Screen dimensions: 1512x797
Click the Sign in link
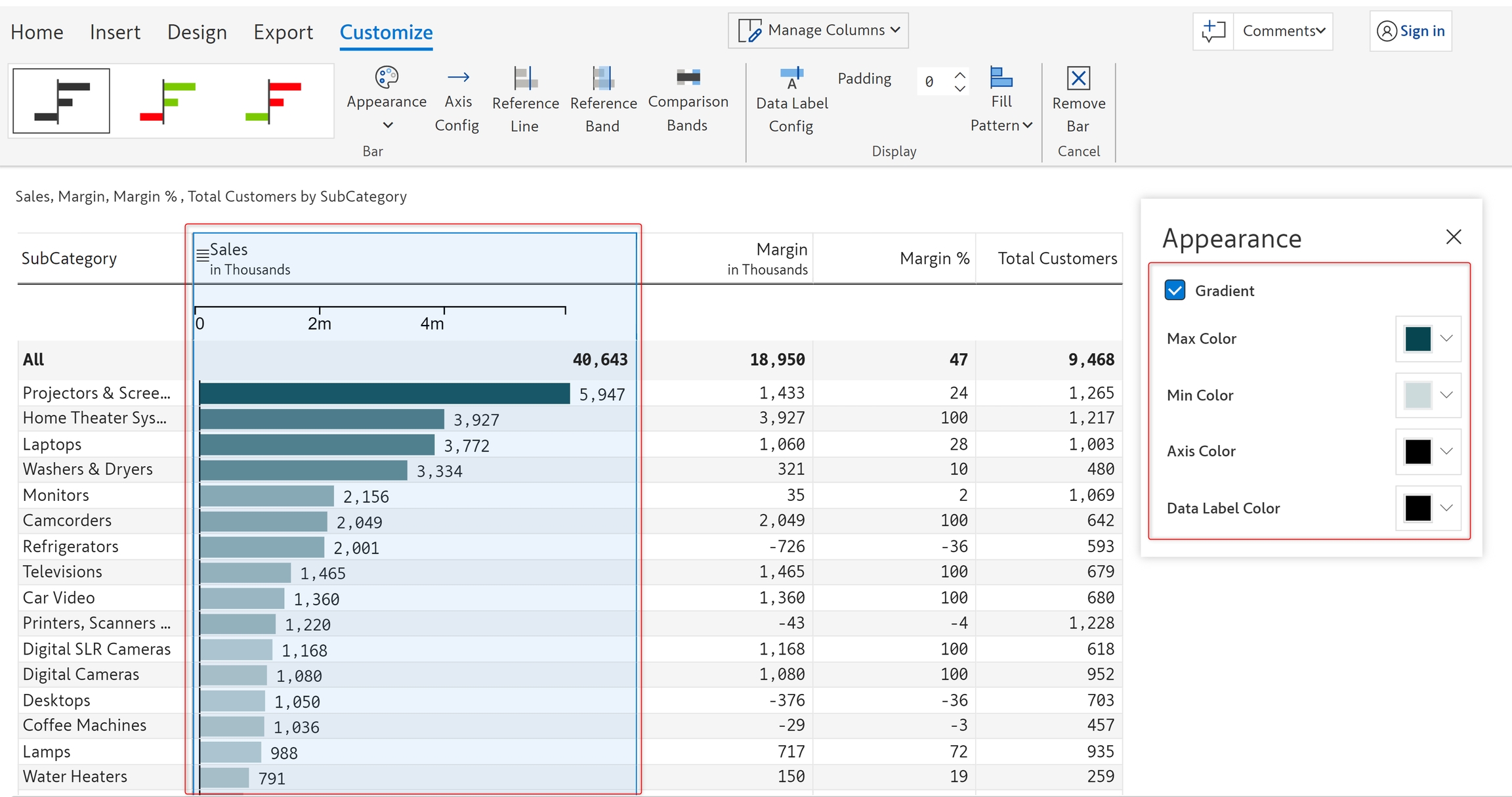(1421, 31)
